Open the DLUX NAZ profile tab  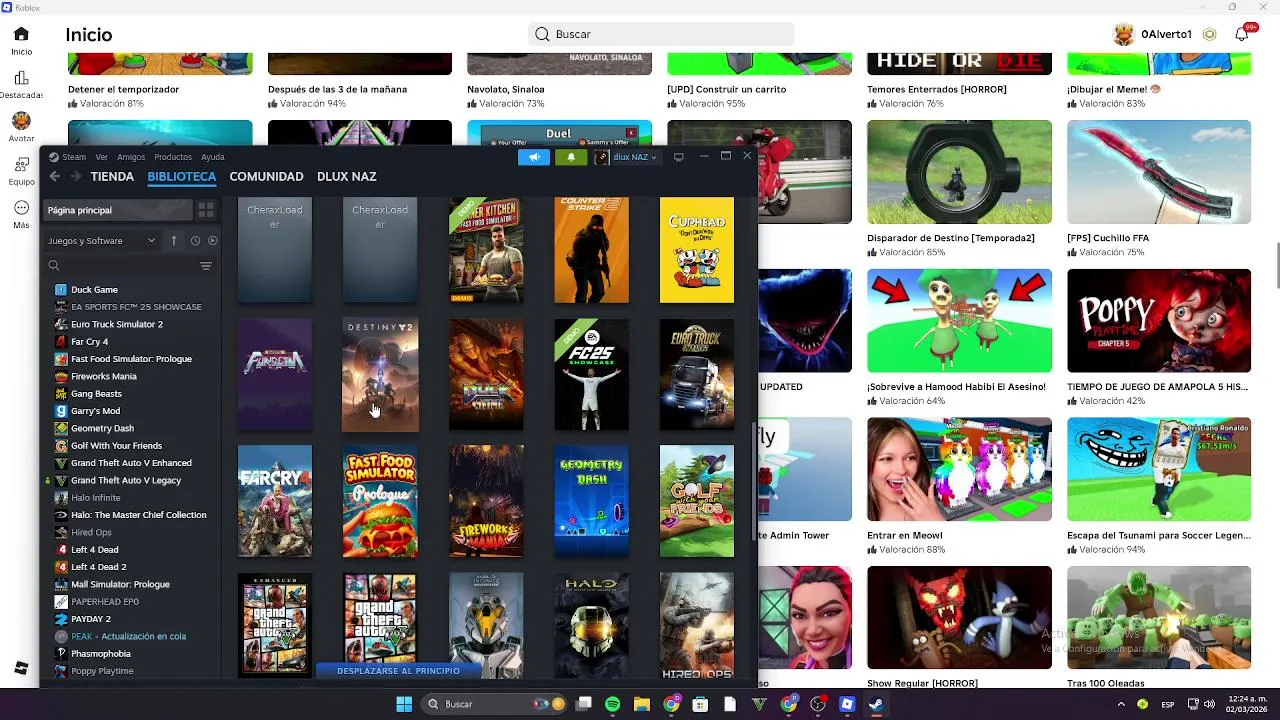click(x=347, y=176)
